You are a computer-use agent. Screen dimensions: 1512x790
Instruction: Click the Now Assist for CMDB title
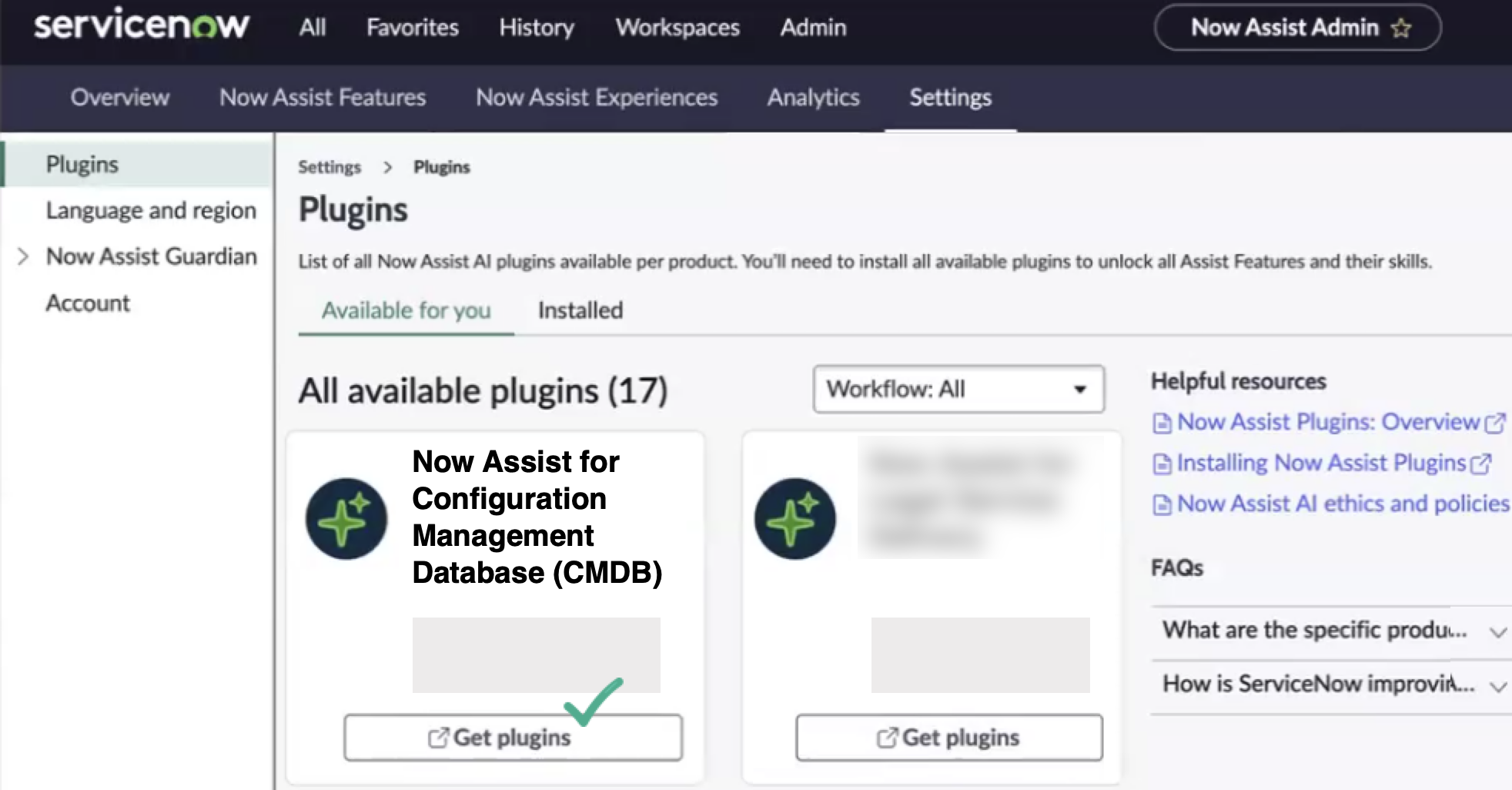tap(537, 517)
